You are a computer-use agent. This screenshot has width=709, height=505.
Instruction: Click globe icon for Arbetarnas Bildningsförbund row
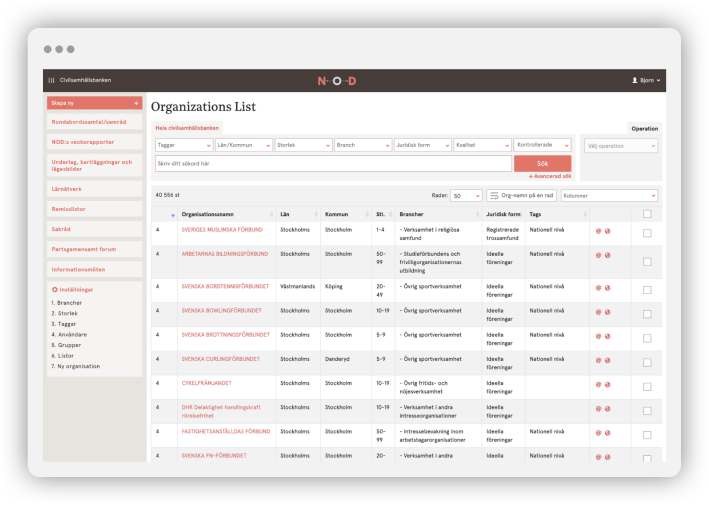[x=607, y=255]
